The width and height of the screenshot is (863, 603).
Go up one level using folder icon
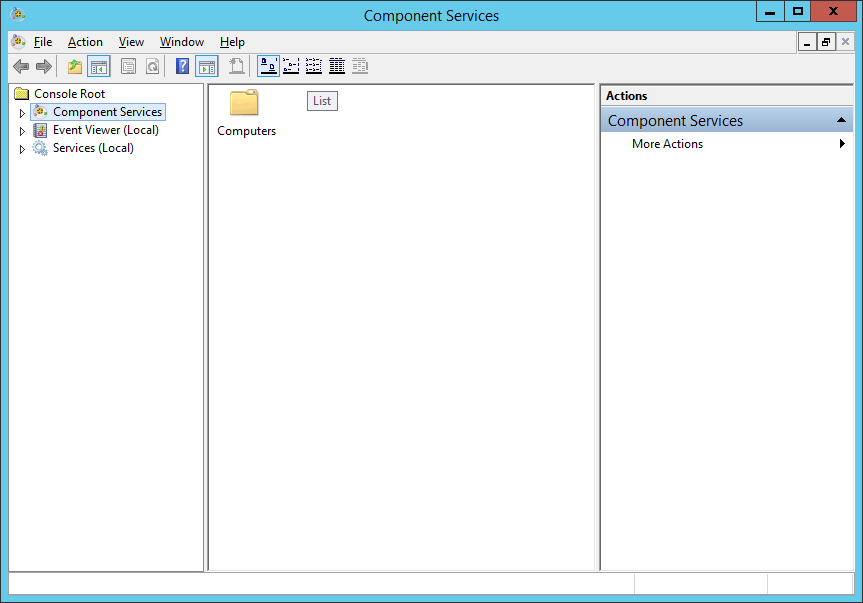(x=75, y=67)
